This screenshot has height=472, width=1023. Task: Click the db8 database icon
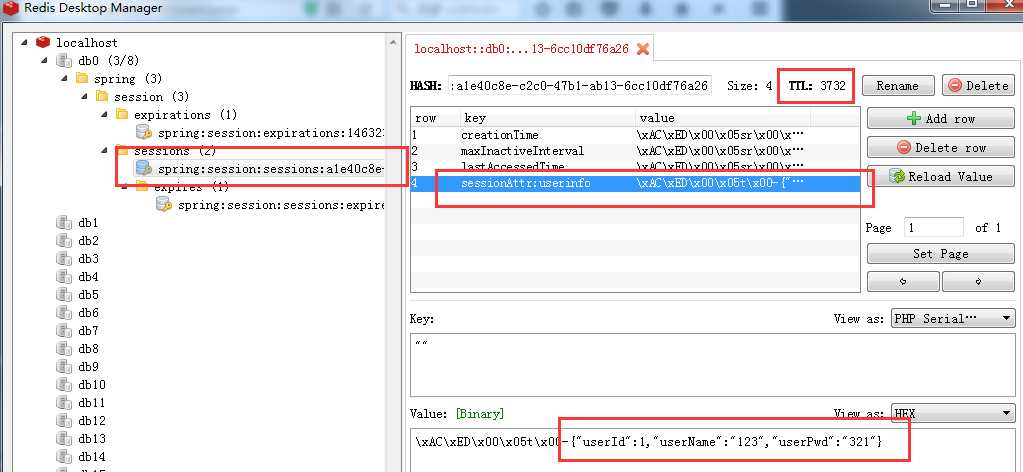click(64, 349)
